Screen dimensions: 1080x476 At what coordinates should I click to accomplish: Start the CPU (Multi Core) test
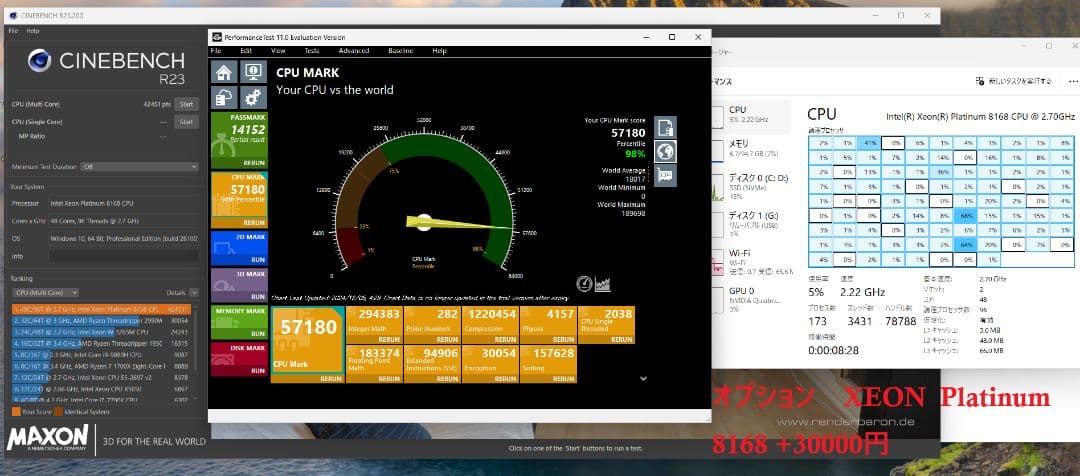186,104
